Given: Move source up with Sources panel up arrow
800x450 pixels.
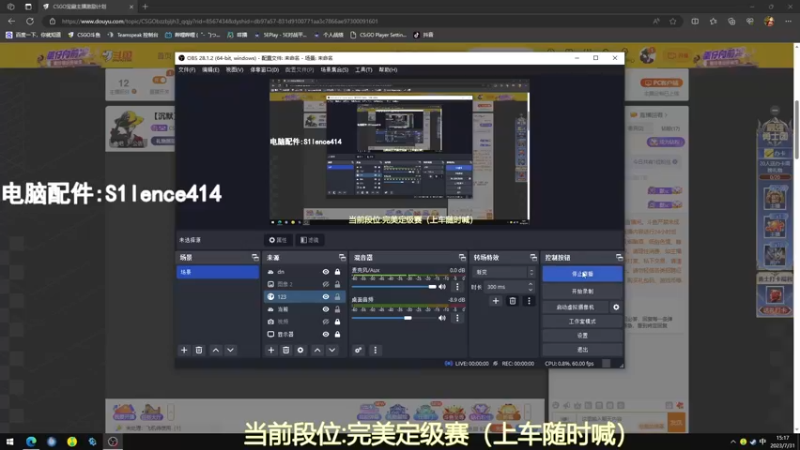Looking at the screenshot, I should point(317,350).
